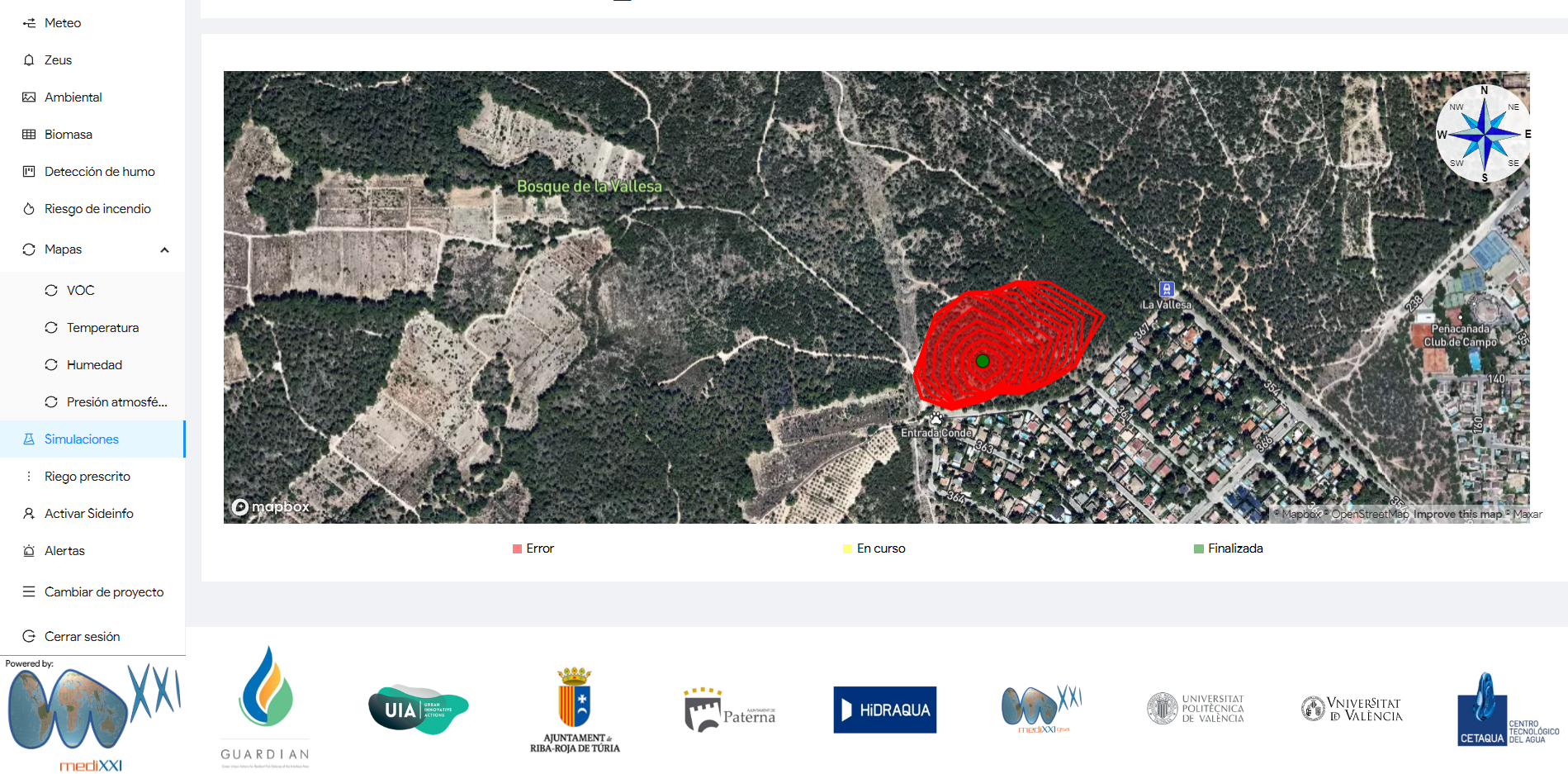Open the Humedad map item
1568x774 pixels.
(94, 365)
